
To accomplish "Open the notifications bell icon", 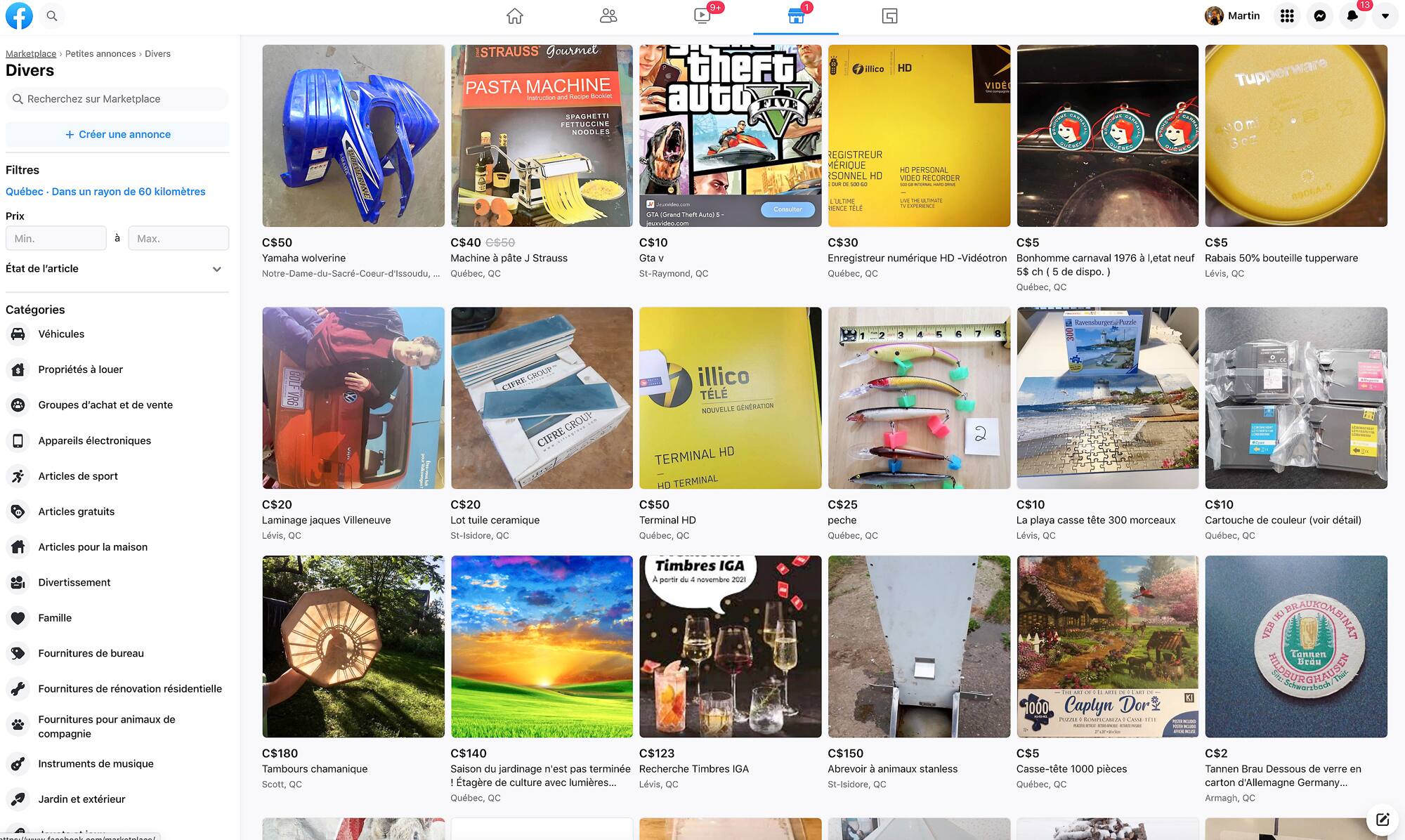I will [x=1352, y=16].
